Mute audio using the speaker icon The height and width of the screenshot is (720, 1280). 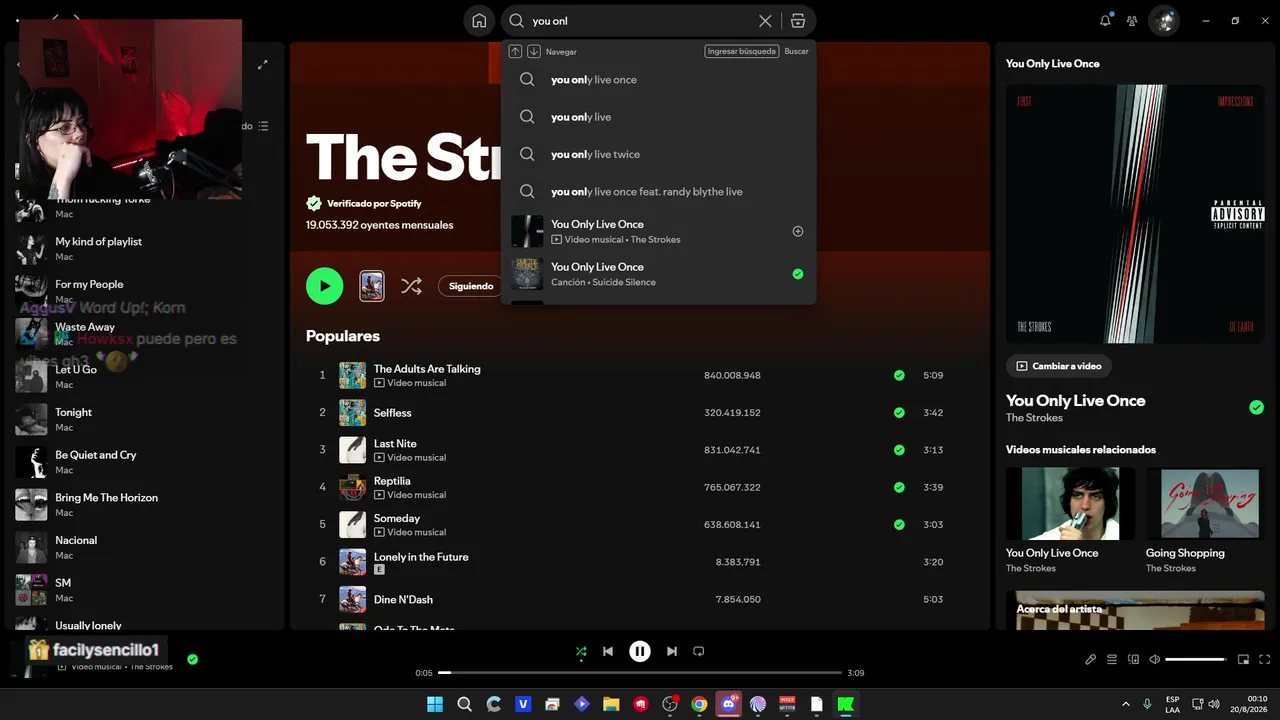point(1155,660)
